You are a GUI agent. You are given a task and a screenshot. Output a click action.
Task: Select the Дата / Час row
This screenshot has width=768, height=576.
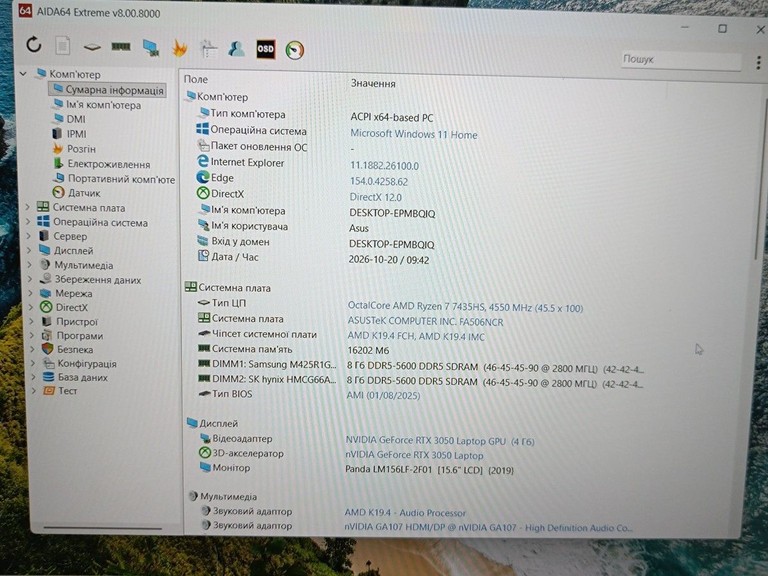pos(313,258)
